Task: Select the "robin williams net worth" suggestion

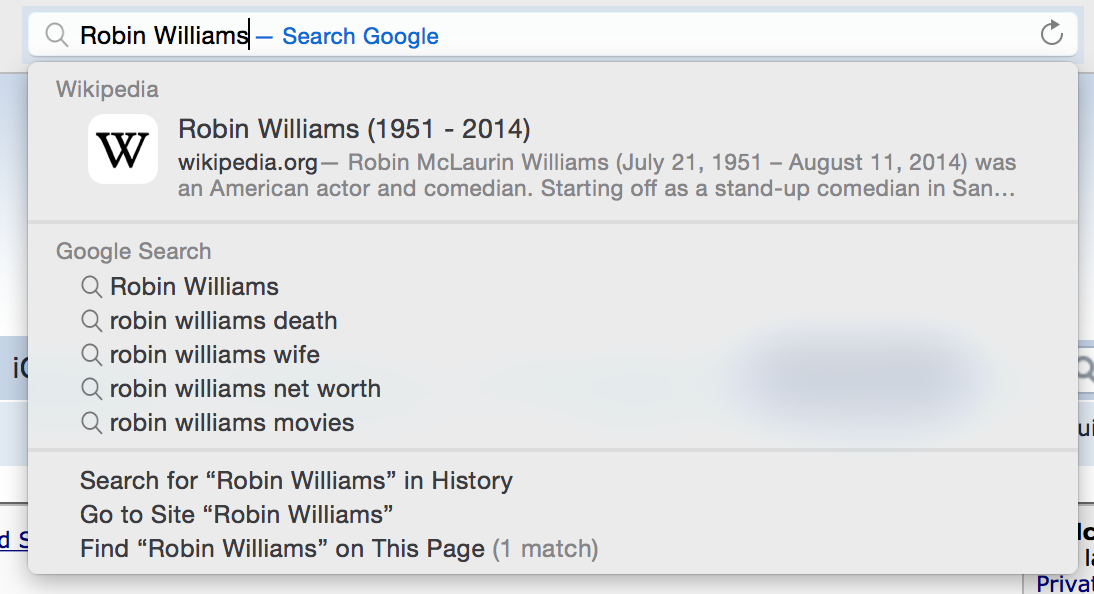Action: point(245,389)
